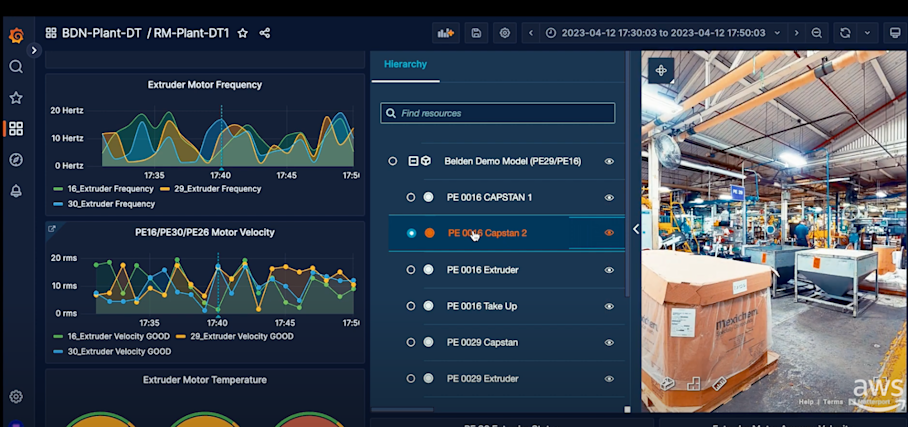Select PE 0029 Extruder radio button
908x427 pixels.
[x=411, y=378]
